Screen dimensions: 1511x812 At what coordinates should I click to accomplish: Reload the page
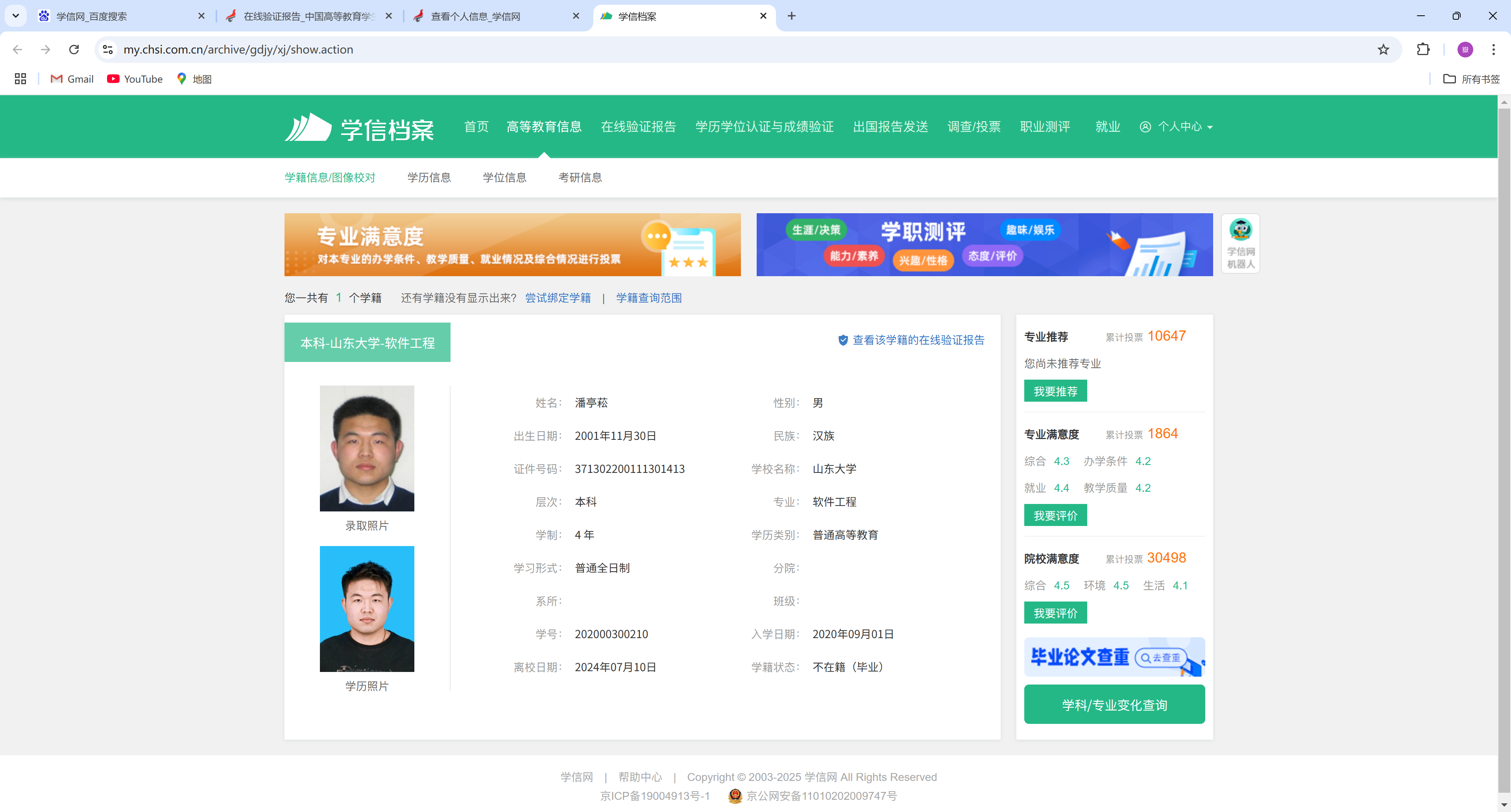74,50
